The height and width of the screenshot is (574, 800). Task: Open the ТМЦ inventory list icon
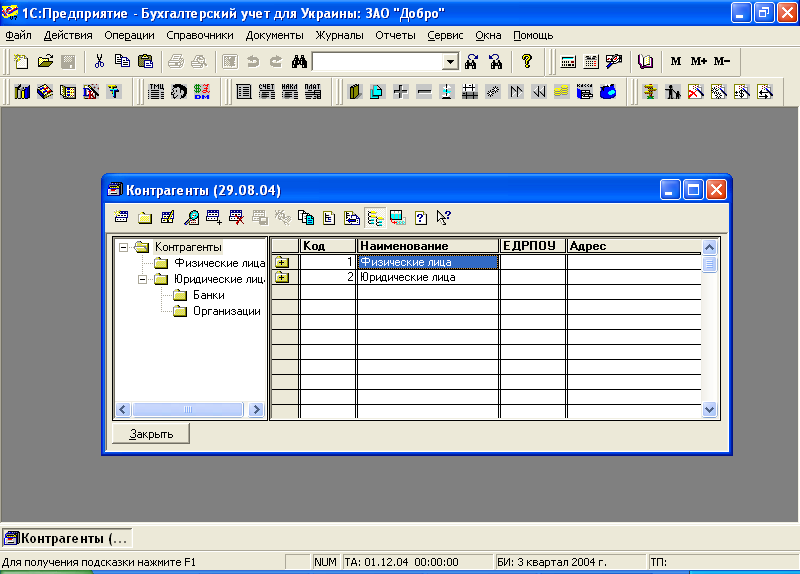click(x=156, y=92)
